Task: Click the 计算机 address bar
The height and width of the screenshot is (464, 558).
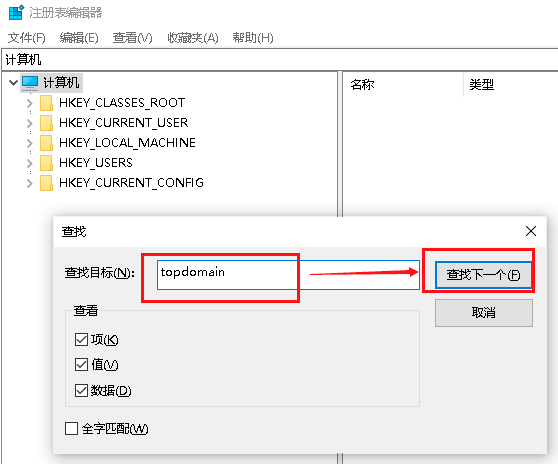Action: click(280, 59)
